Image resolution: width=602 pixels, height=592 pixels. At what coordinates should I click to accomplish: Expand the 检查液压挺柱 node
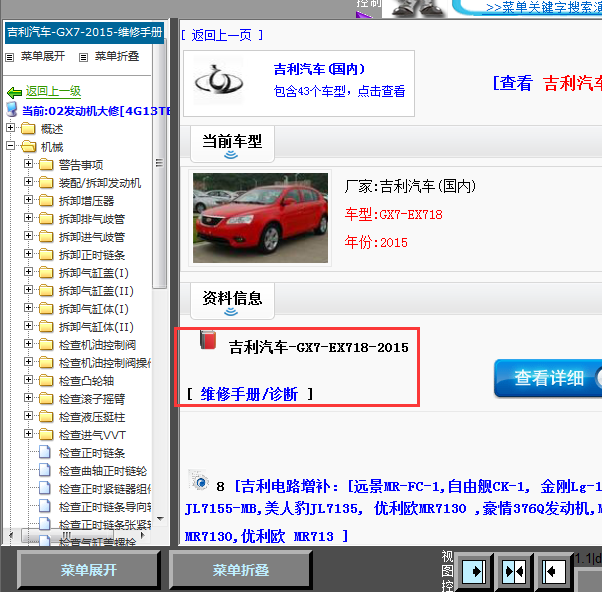pyautogui.click(x=28, y=415)
